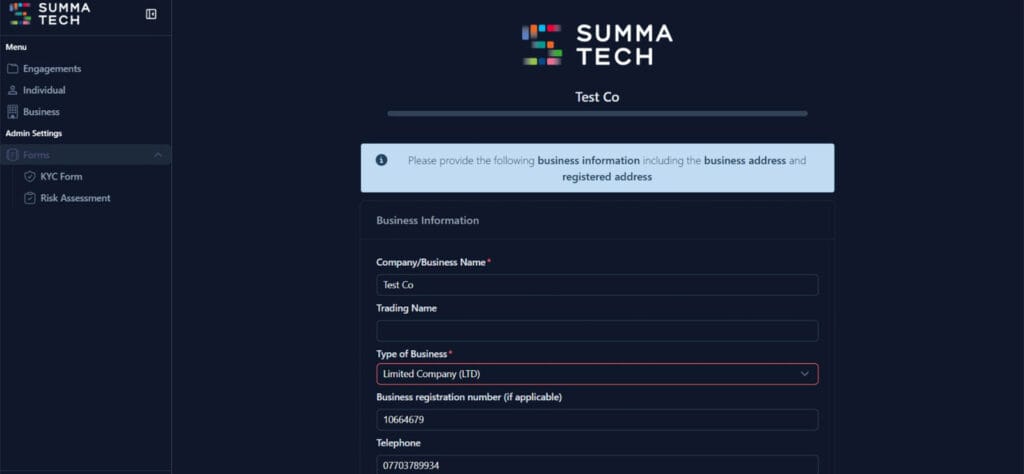This screenshot has height=474, width=1024.
Task: Click the Business registration number field
Action: tap(597, 420)
